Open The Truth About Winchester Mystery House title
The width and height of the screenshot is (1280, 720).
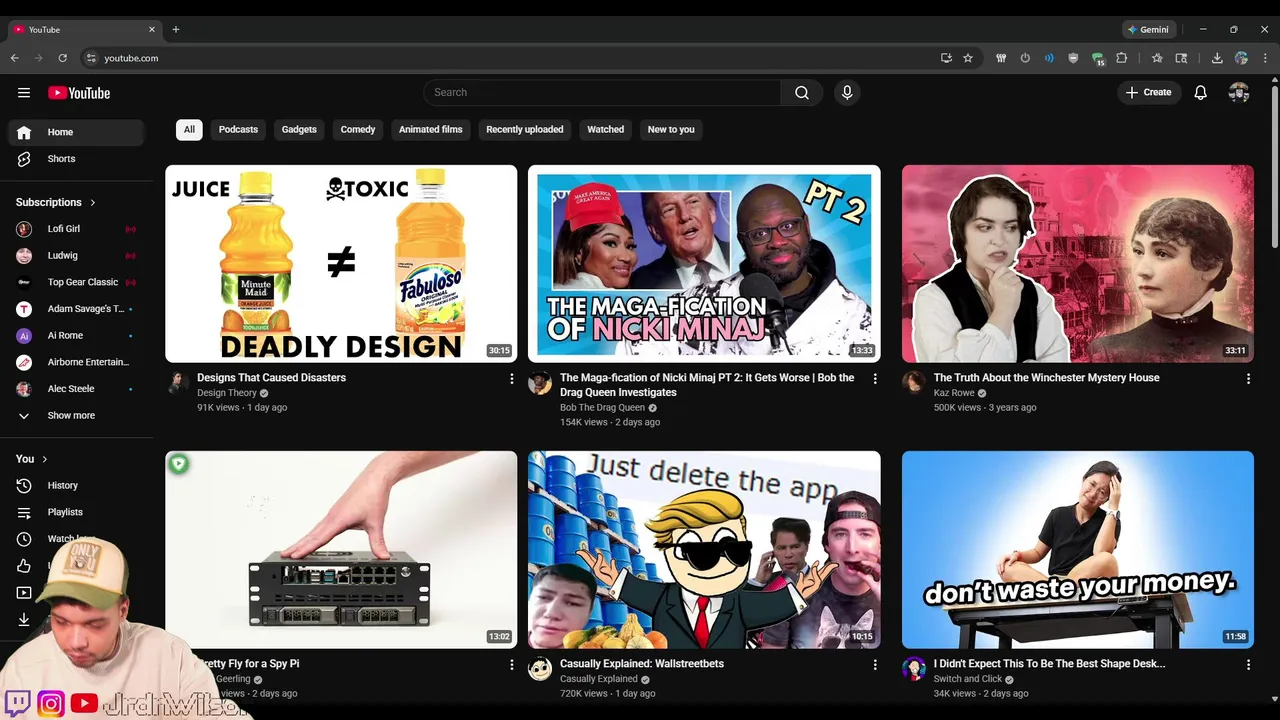click(1046, 378)
